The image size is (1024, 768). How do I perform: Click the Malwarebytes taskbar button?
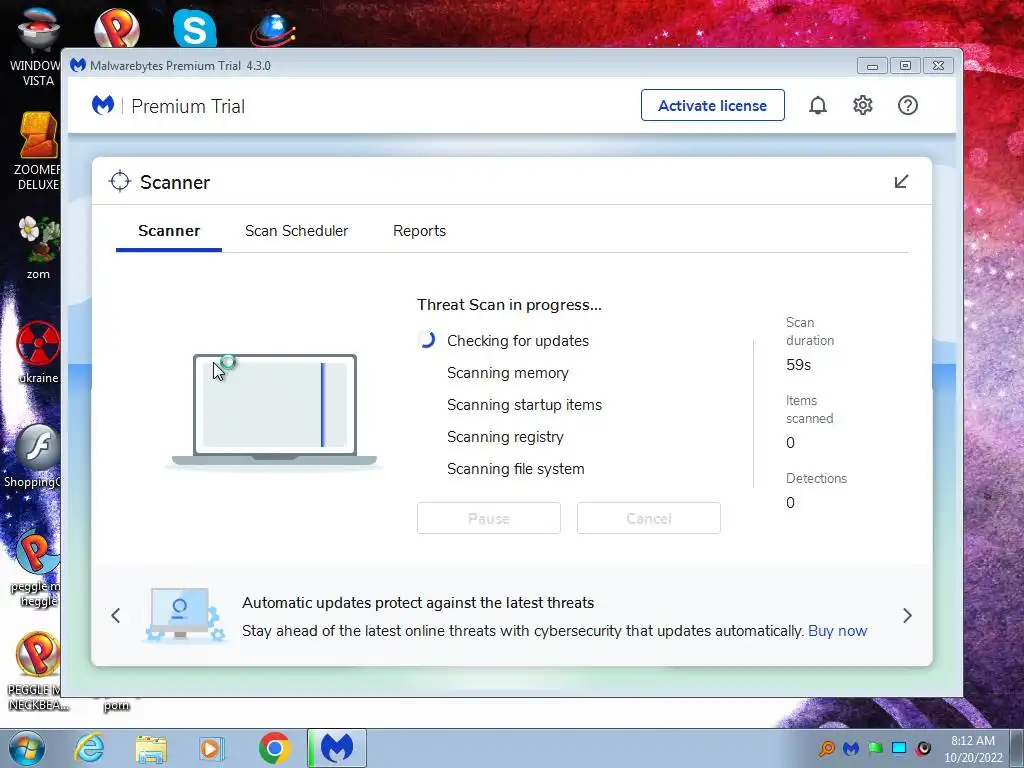(x=337, y=748)
